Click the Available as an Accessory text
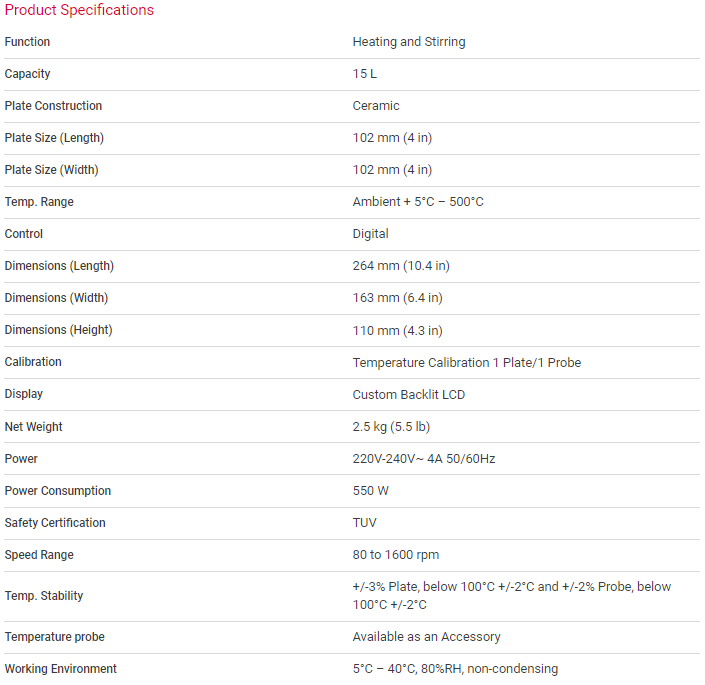The width and height of the screenshot is (705, 685). pyautogui.click(x=427, y=637)
